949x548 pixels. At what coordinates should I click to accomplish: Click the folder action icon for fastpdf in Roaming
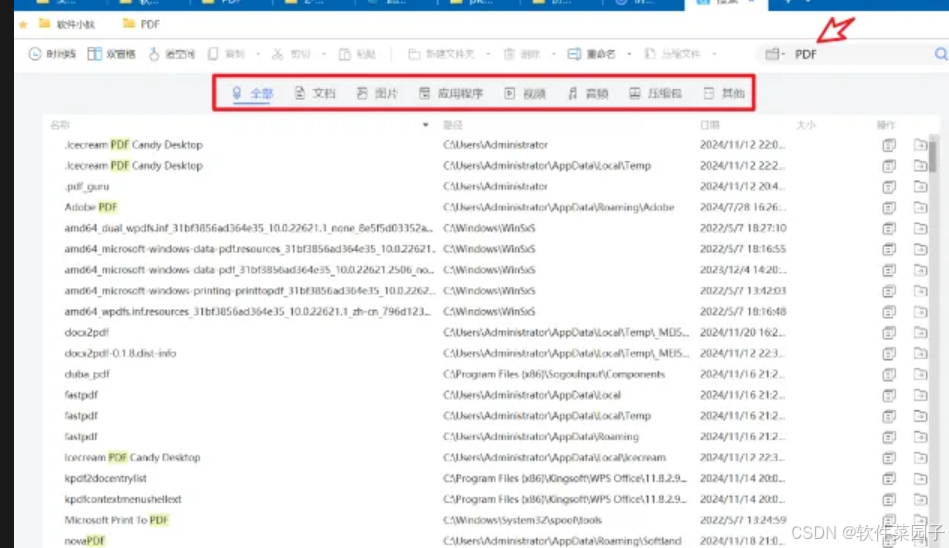(920, 437)
